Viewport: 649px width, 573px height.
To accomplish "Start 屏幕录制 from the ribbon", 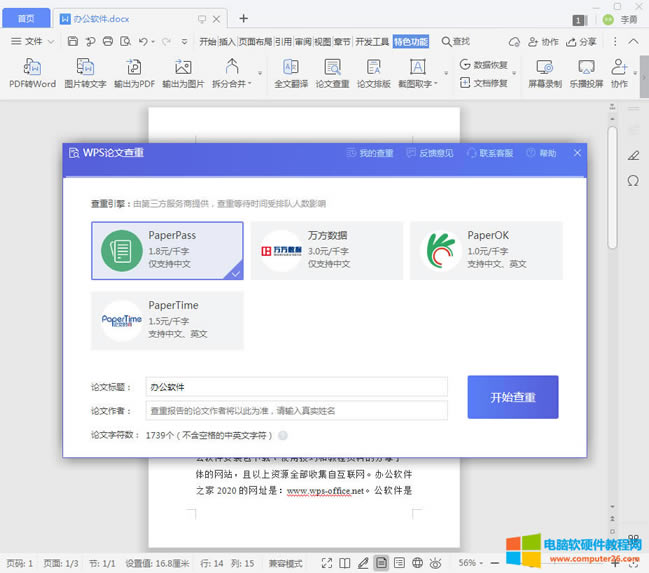I will click(x=544, y=66).
